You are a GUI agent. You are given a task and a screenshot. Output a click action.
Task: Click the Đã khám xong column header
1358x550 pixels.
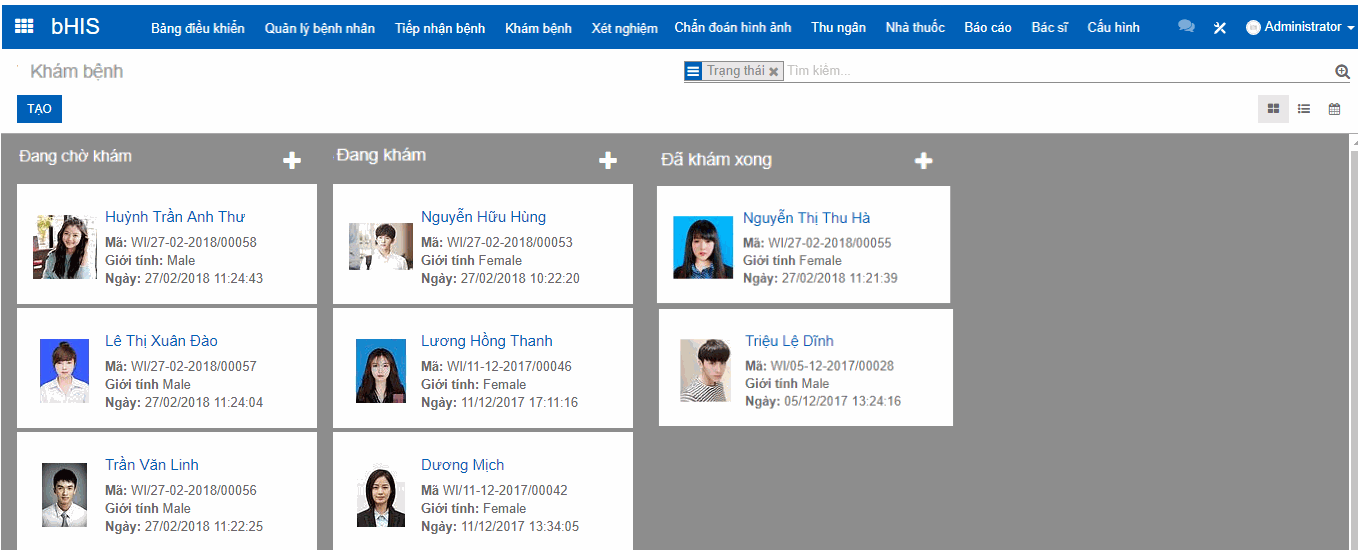click(716, 160)
